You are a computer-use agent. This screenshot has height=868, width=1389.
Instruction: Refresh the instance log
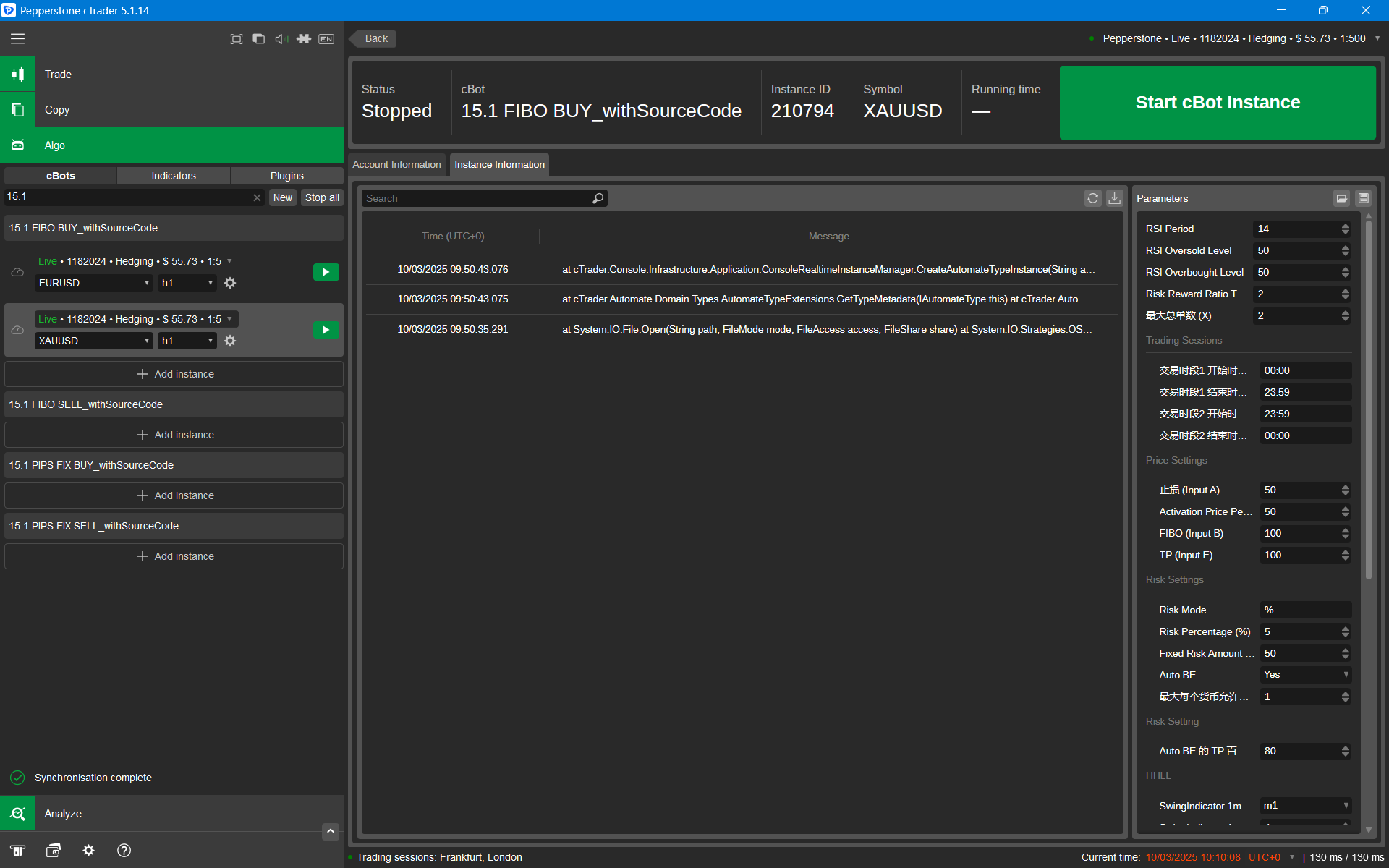click(x=1092, y=198)
